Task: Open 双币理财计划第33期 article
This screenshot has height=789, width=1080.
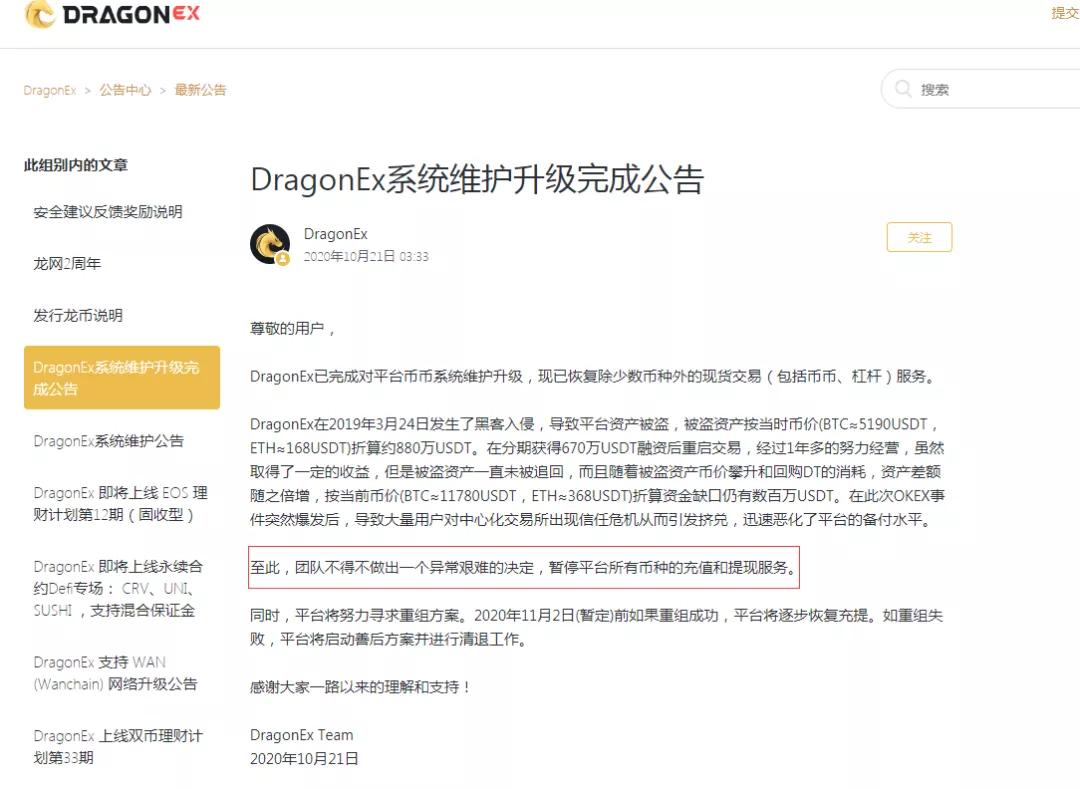Action: [x=118, y=747]
